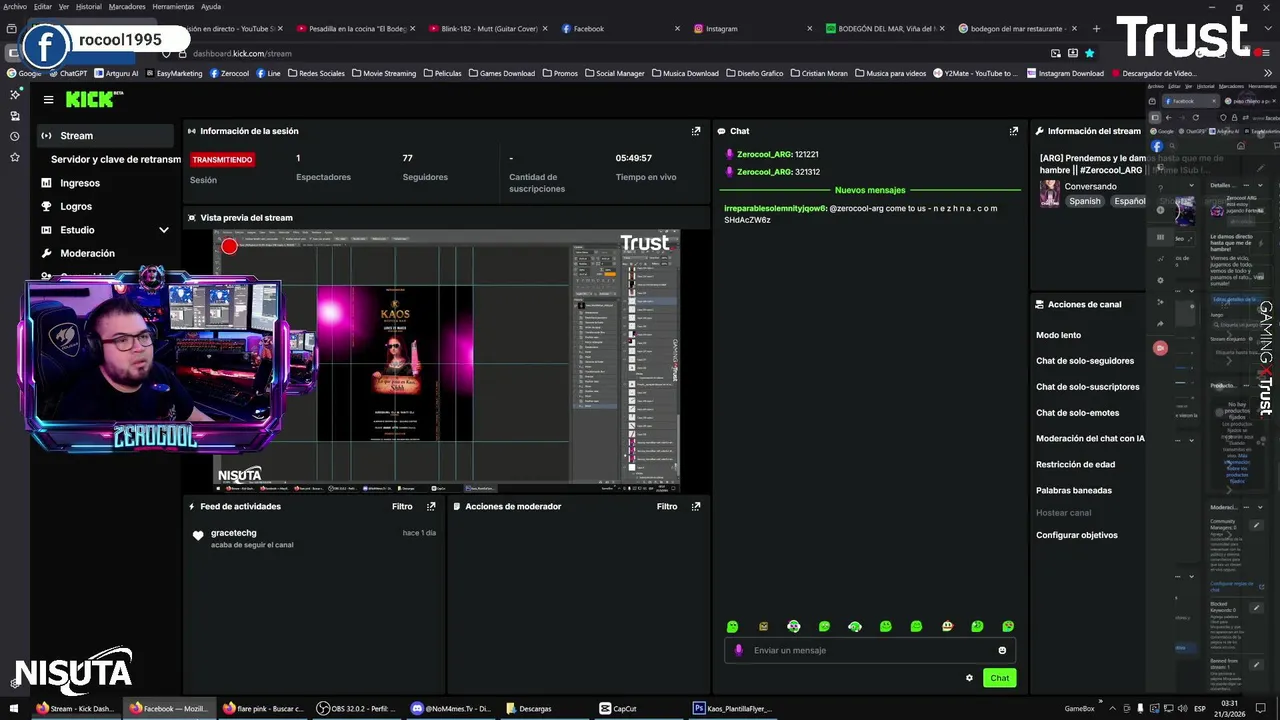Click the KICK logo

click(93, 99)
